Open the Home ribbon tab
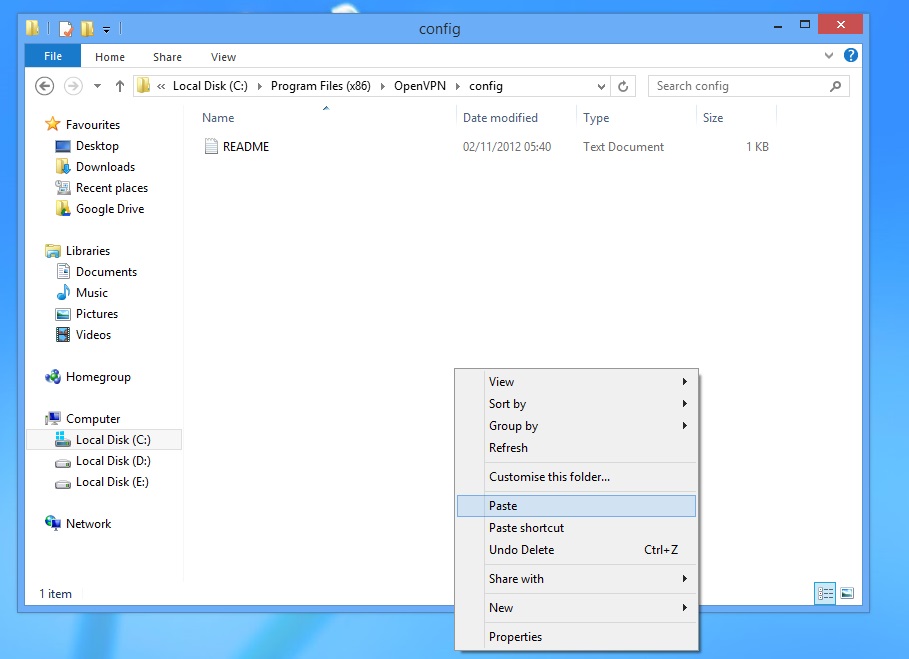 click(110, 57)
